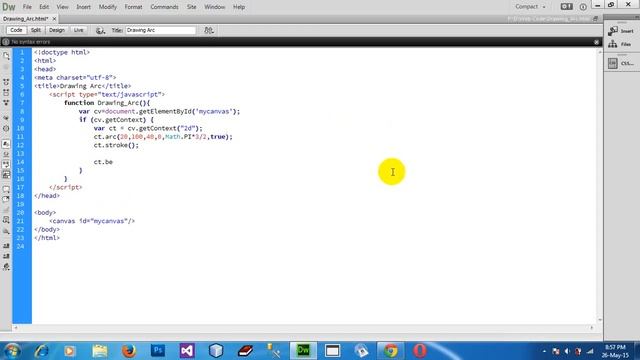The height and width of the screenshot is (360, 640).
Task: Open the Windows Start button
Action: pos(12,351)
